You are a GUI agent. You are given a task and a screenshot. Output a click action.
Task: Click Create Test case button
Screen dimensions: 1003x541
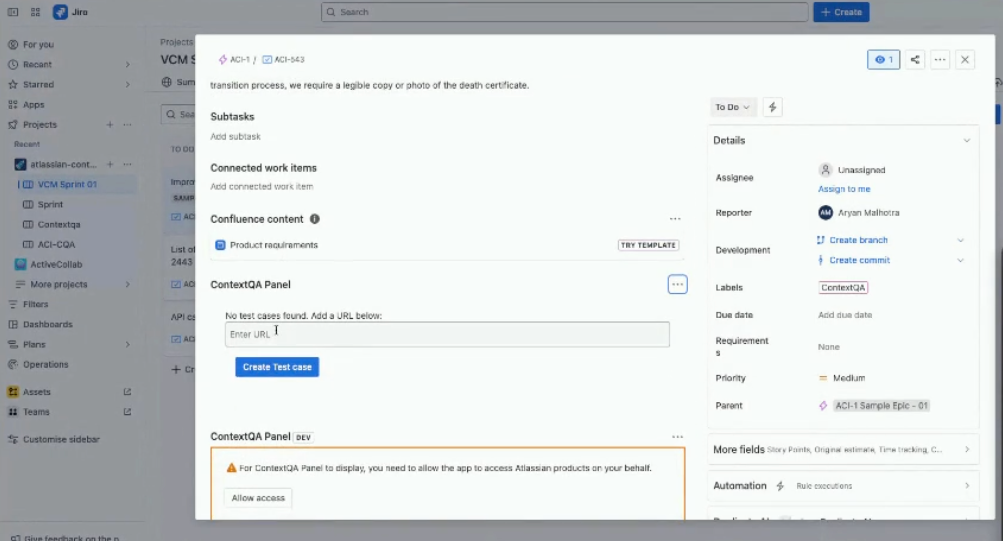277,367
